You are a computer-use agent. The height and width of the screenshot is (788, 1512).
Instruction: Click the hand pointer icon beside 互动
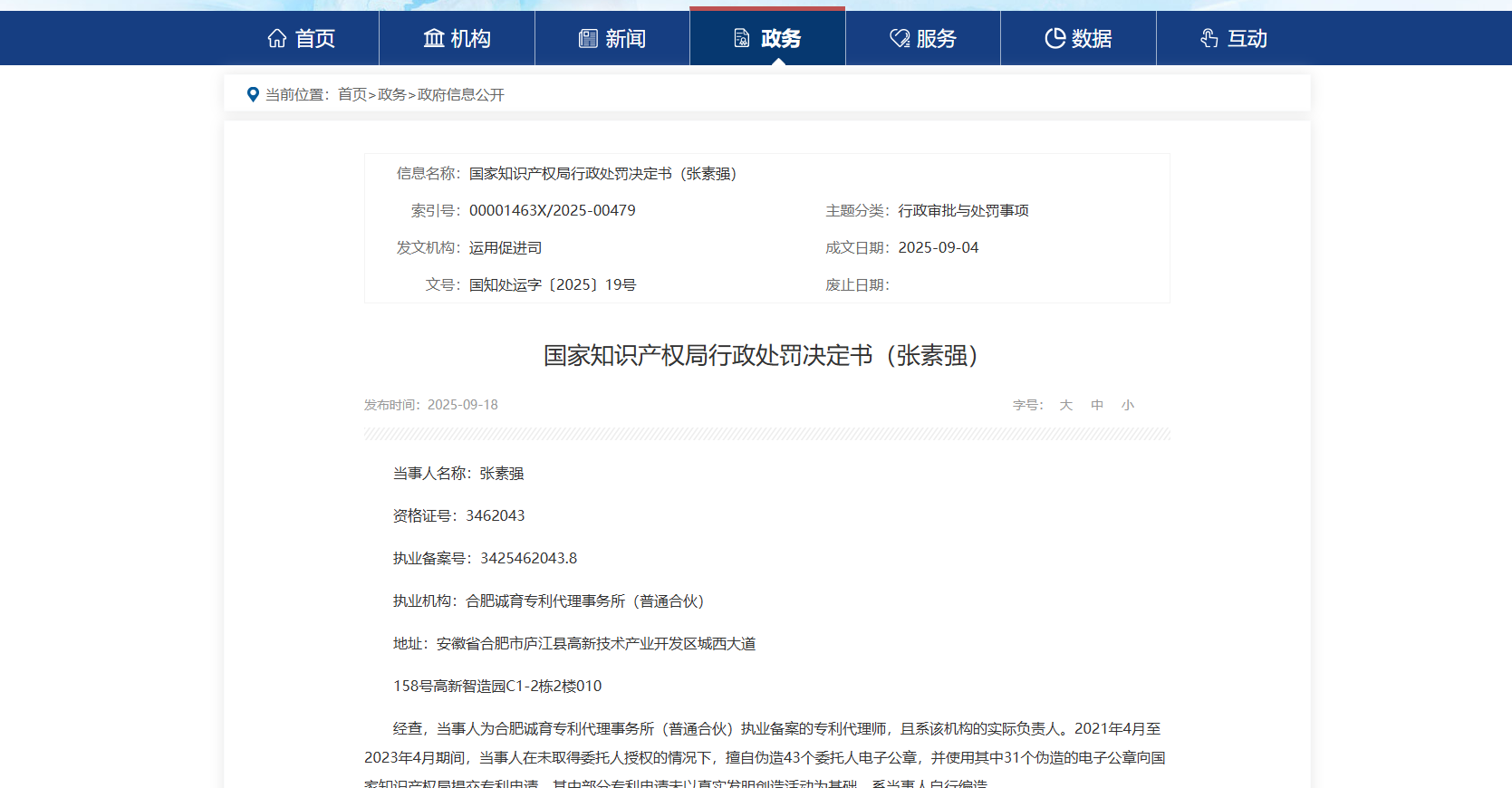point(1209,38)
